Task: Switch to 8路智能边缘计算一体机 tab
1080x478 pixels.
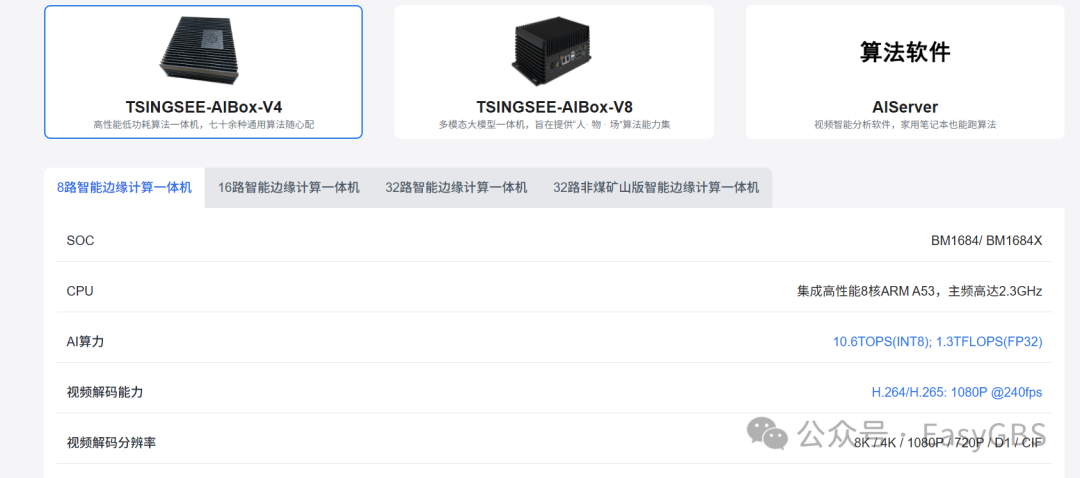Action: [125, 187]
